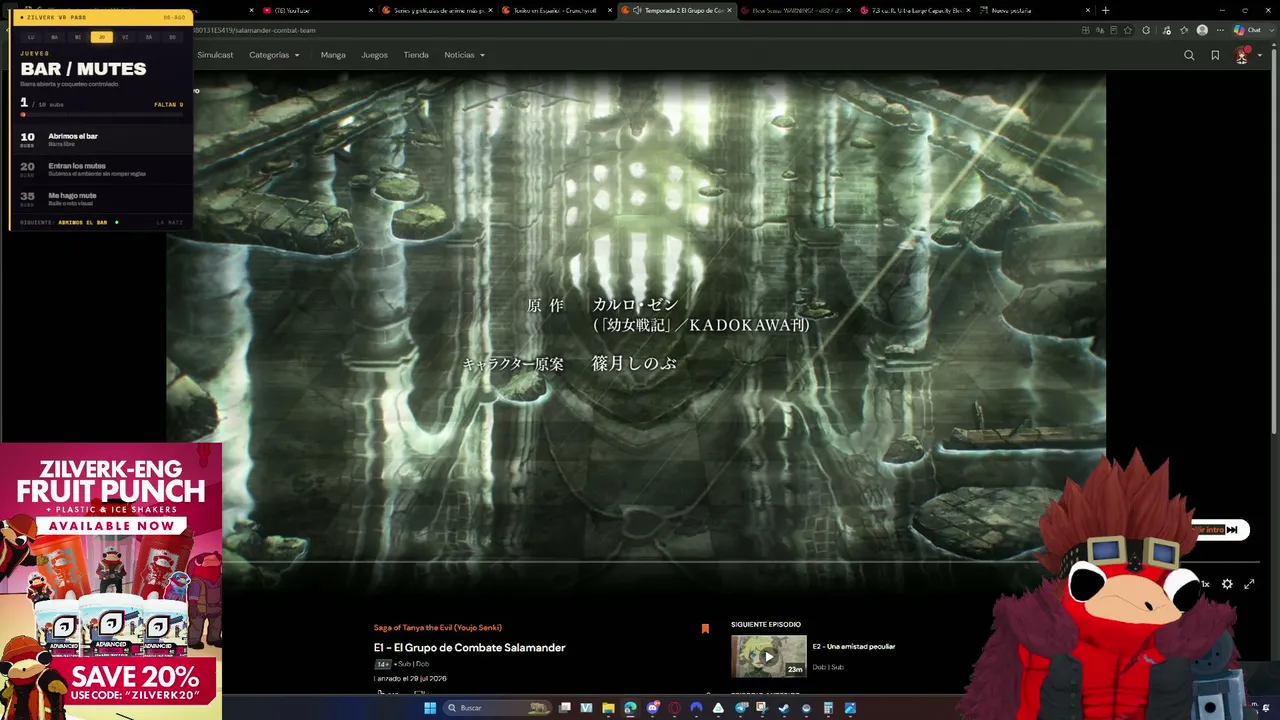This screenshot has width=1280, height=720.
Task: Open the Manga section
Action: pyautogui.click(x=333, y=55)
